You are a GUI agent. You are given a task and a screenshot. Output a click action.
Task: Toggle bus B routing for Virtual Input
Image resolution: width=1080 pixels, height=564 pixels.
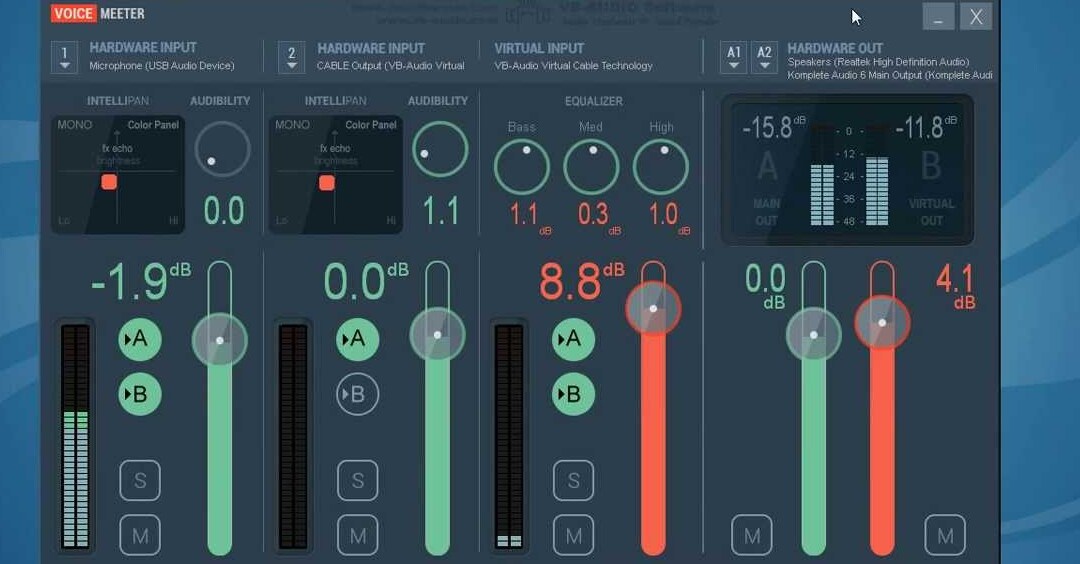tap(573, 394)
